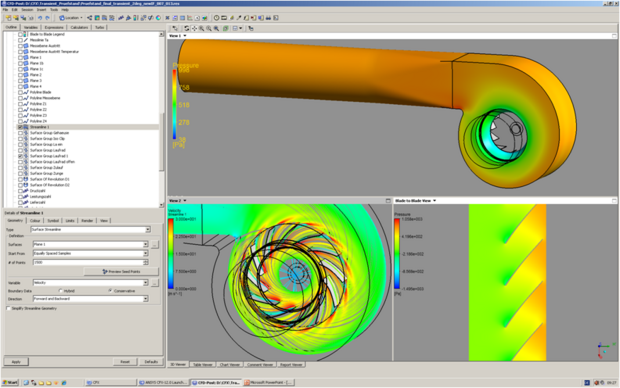The height and width of the screenshot is (388, 620).
Task: Open the Variable dropdown showing Velocity
Action: [146, 283]
